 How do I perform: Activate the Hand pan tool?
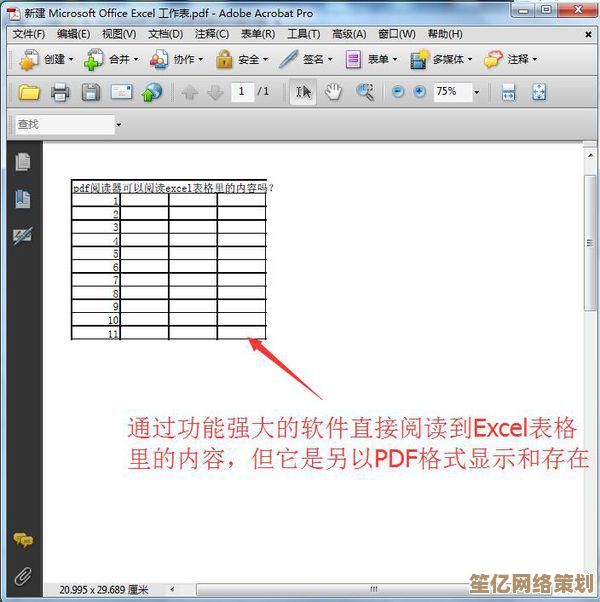coord(333,92)
